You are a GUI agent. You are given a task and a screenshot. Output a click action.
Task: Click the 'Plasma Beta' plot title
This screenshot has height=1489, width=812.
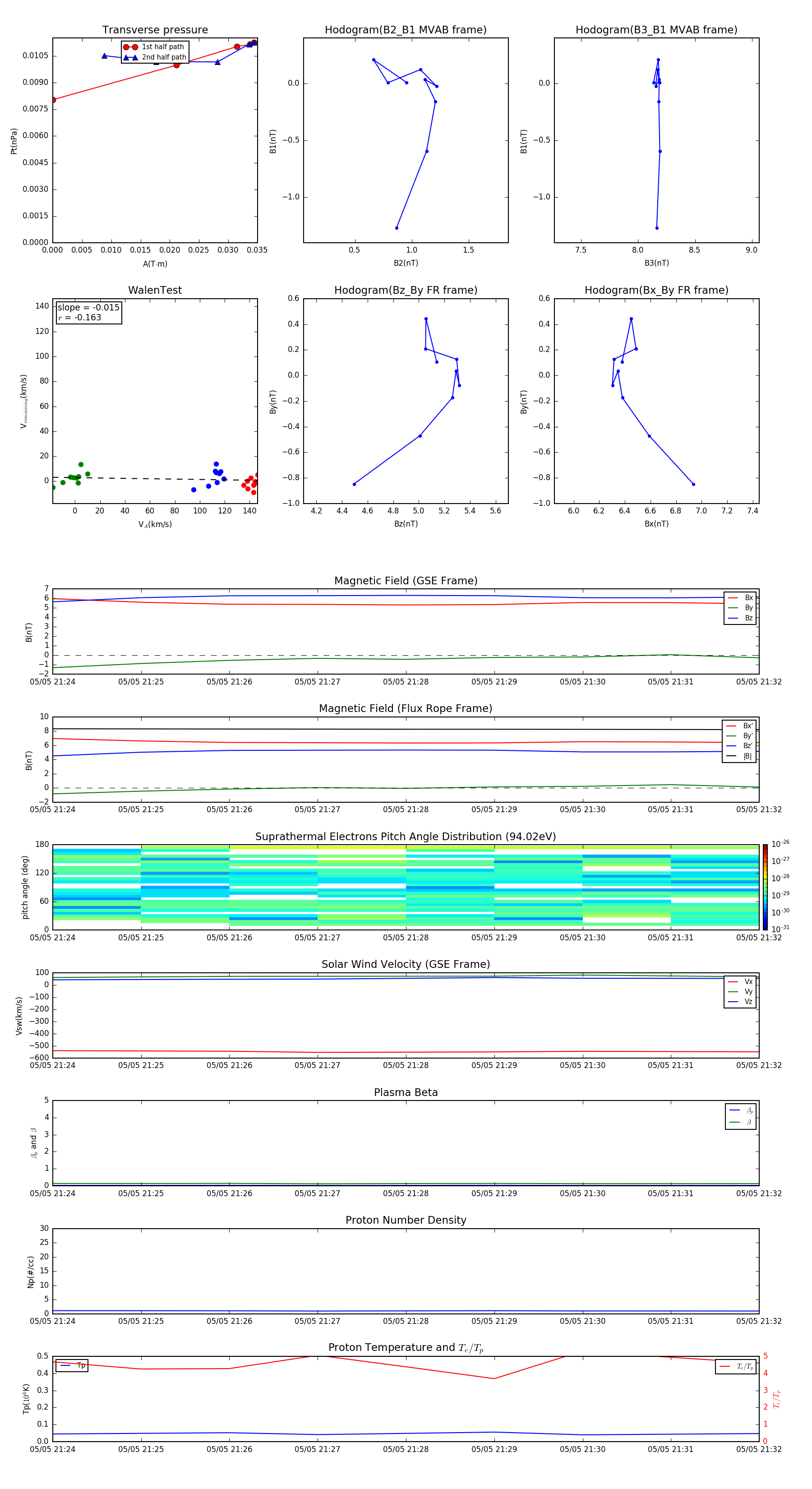coord(406,1092)
